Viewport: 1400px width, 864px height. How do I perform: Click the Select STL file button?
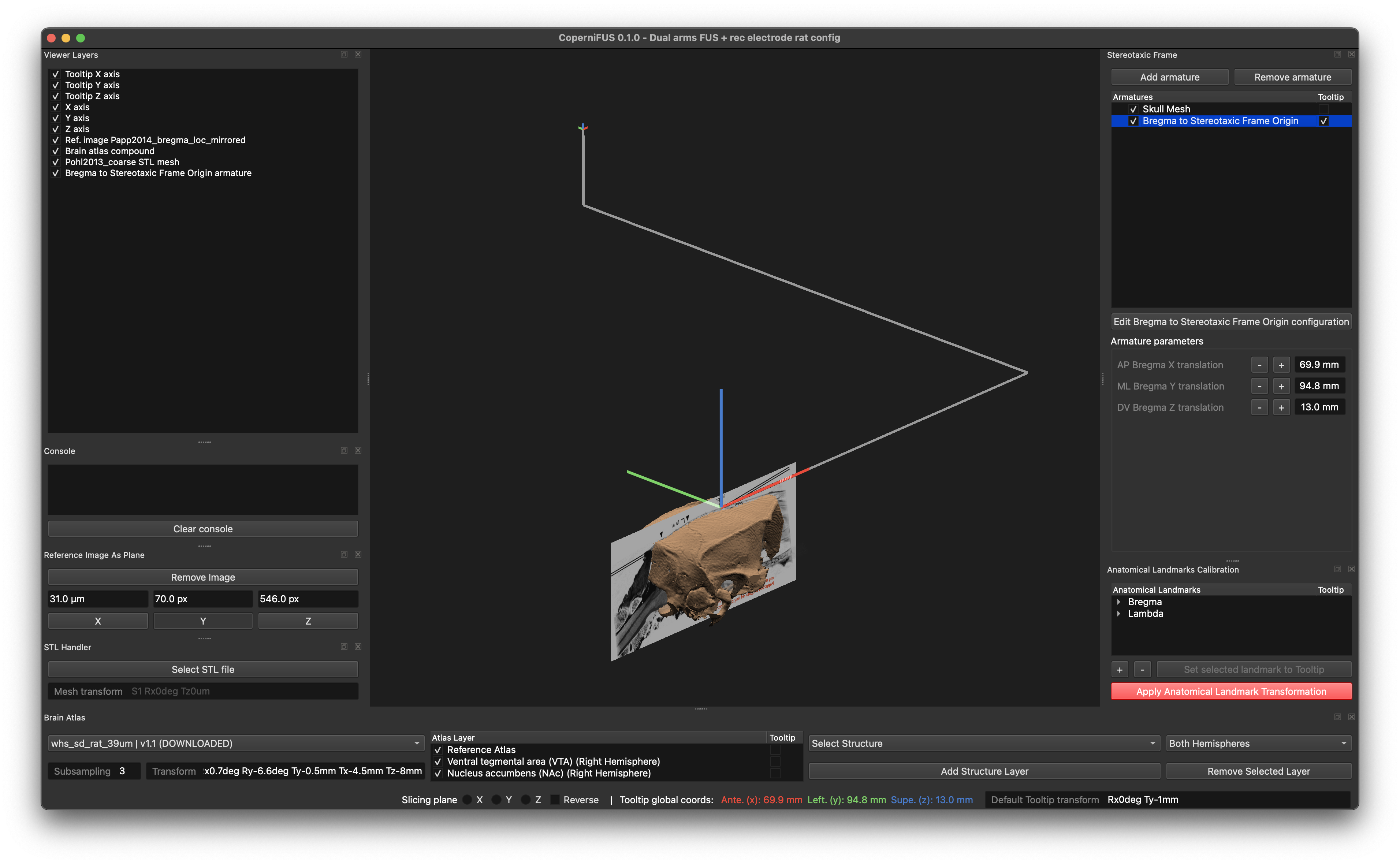click(203, 669)
